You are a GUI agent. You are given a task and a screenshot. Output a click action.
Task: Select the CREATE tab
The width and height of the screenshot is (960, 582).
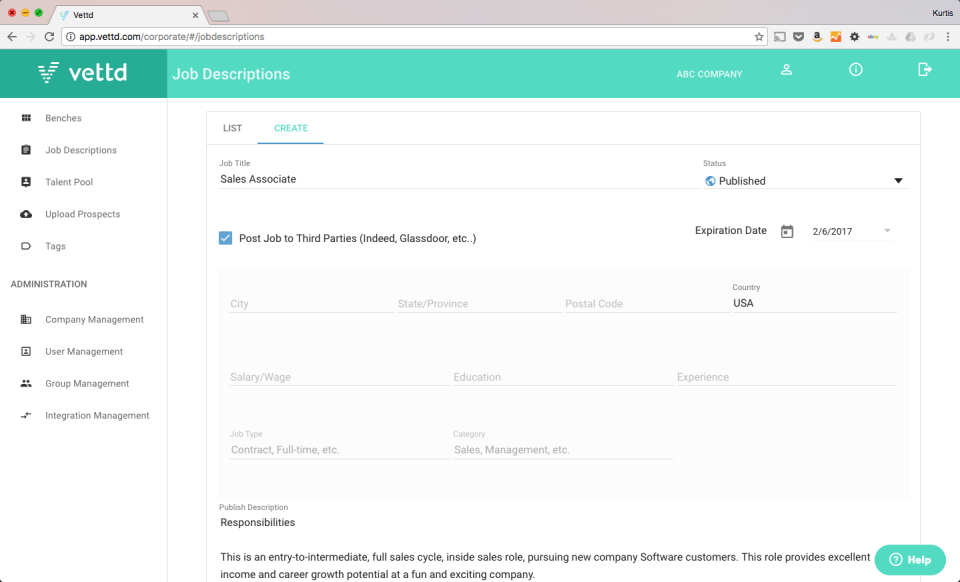coord(291,128)
